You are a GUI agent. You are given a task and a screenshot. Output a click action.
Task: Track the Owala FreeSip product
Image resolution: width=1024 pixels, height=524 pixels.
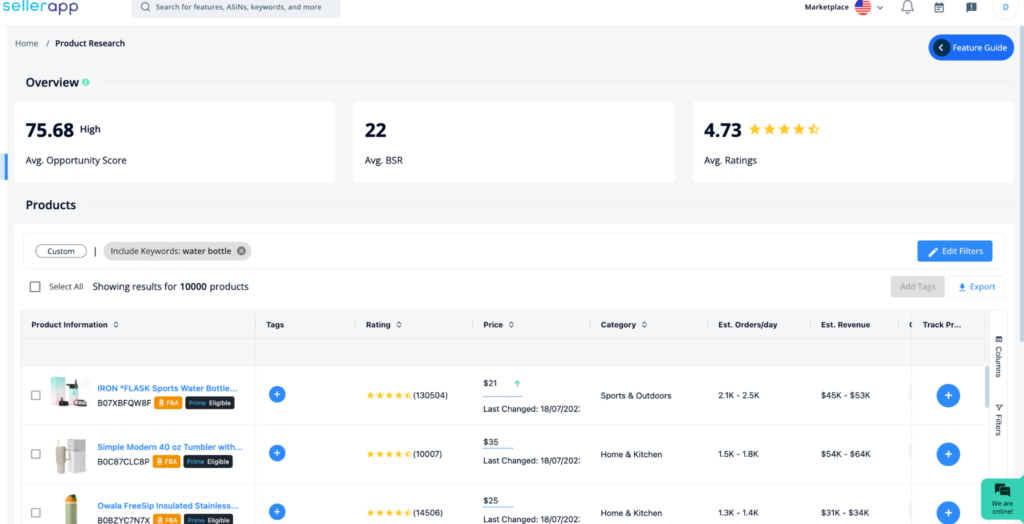tap(948, 512)
